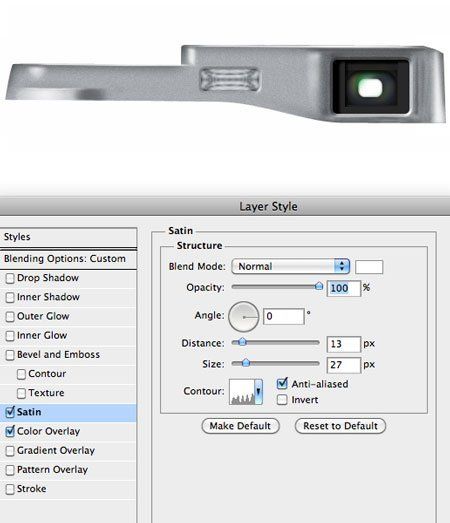Select the Color Overlay style row
Image resolution: width=450 pixels, height=523 pixels.
pos(68,432)
